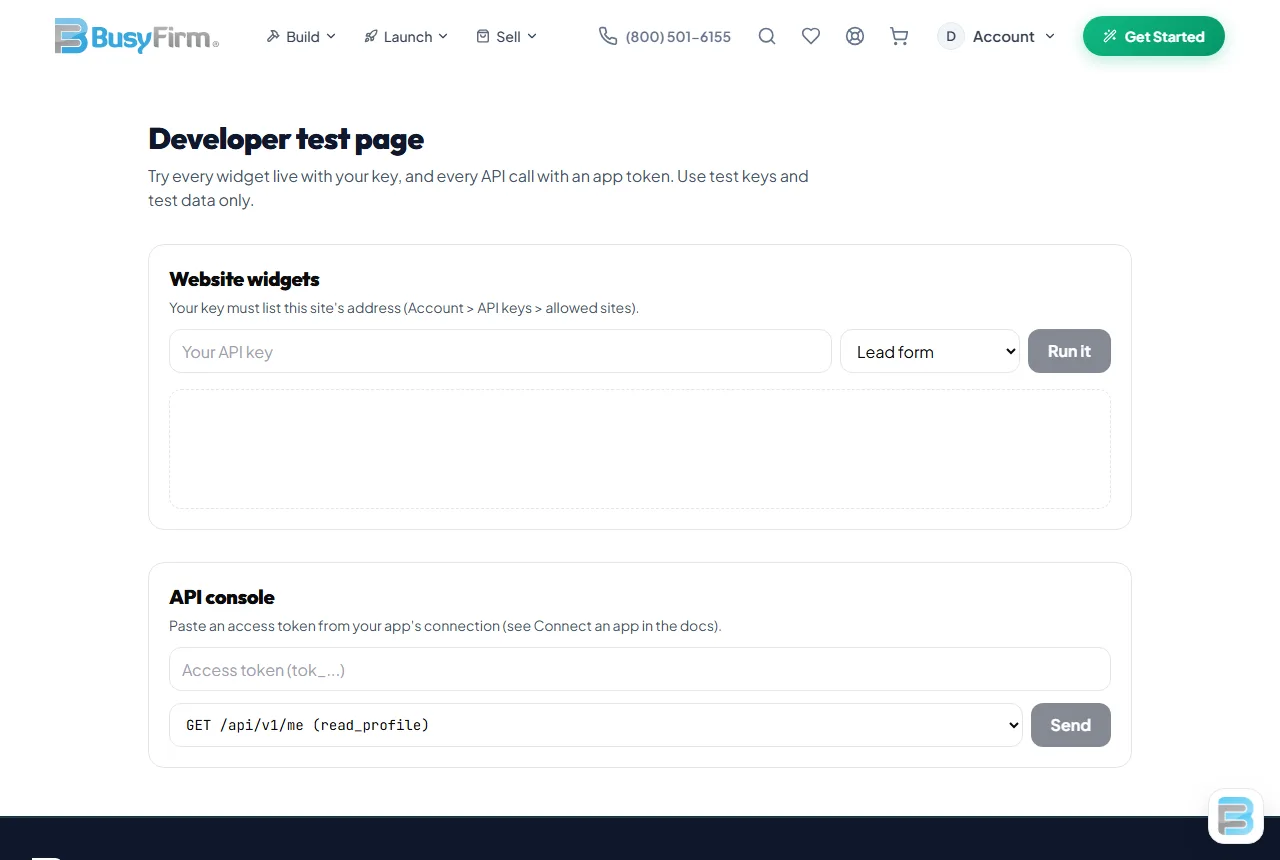Viewport: 1280px width, 860px height.
Task: Click the account avatar letter D
Action: [x=951, y=36]
